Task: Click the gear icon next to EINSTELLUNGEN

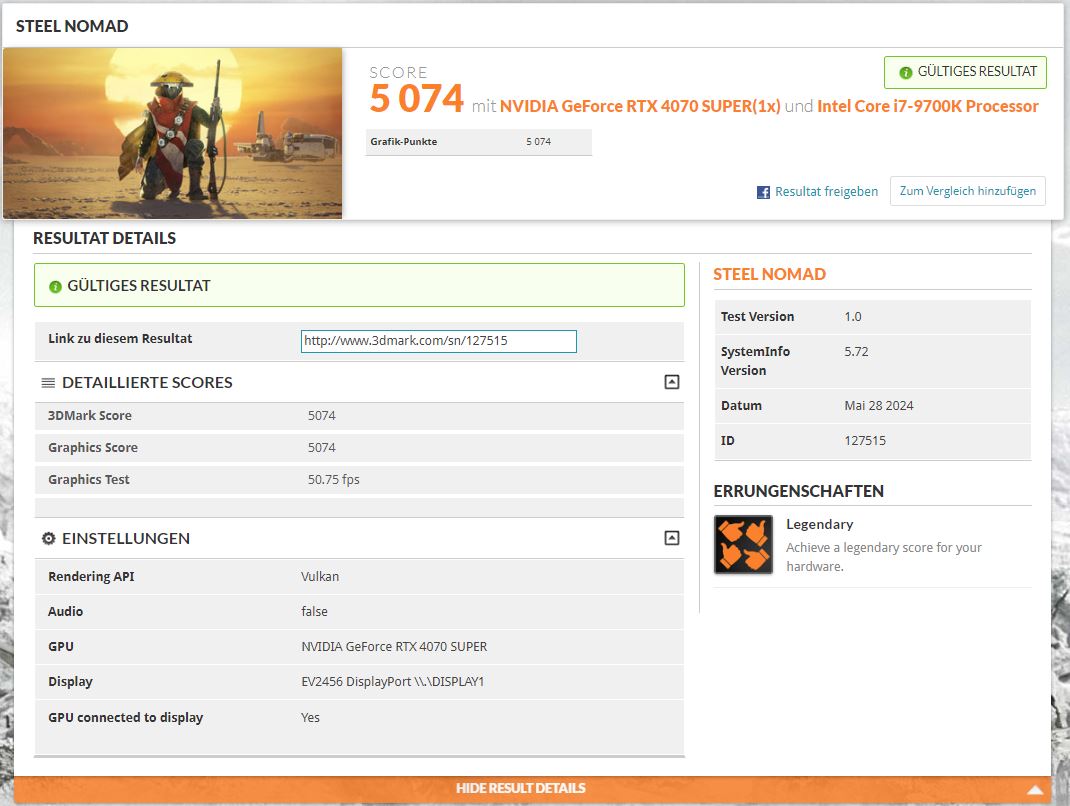Action: tap(48, 538)
